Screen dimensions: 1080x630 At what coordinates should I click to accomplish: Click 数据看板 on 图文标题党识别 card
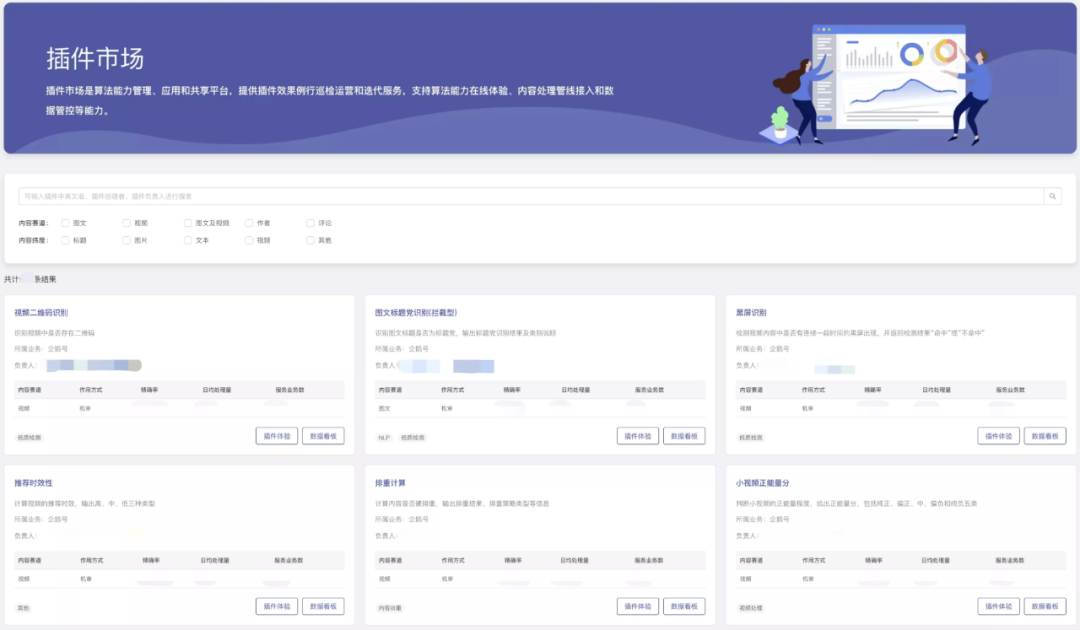[x=684, y=436]
